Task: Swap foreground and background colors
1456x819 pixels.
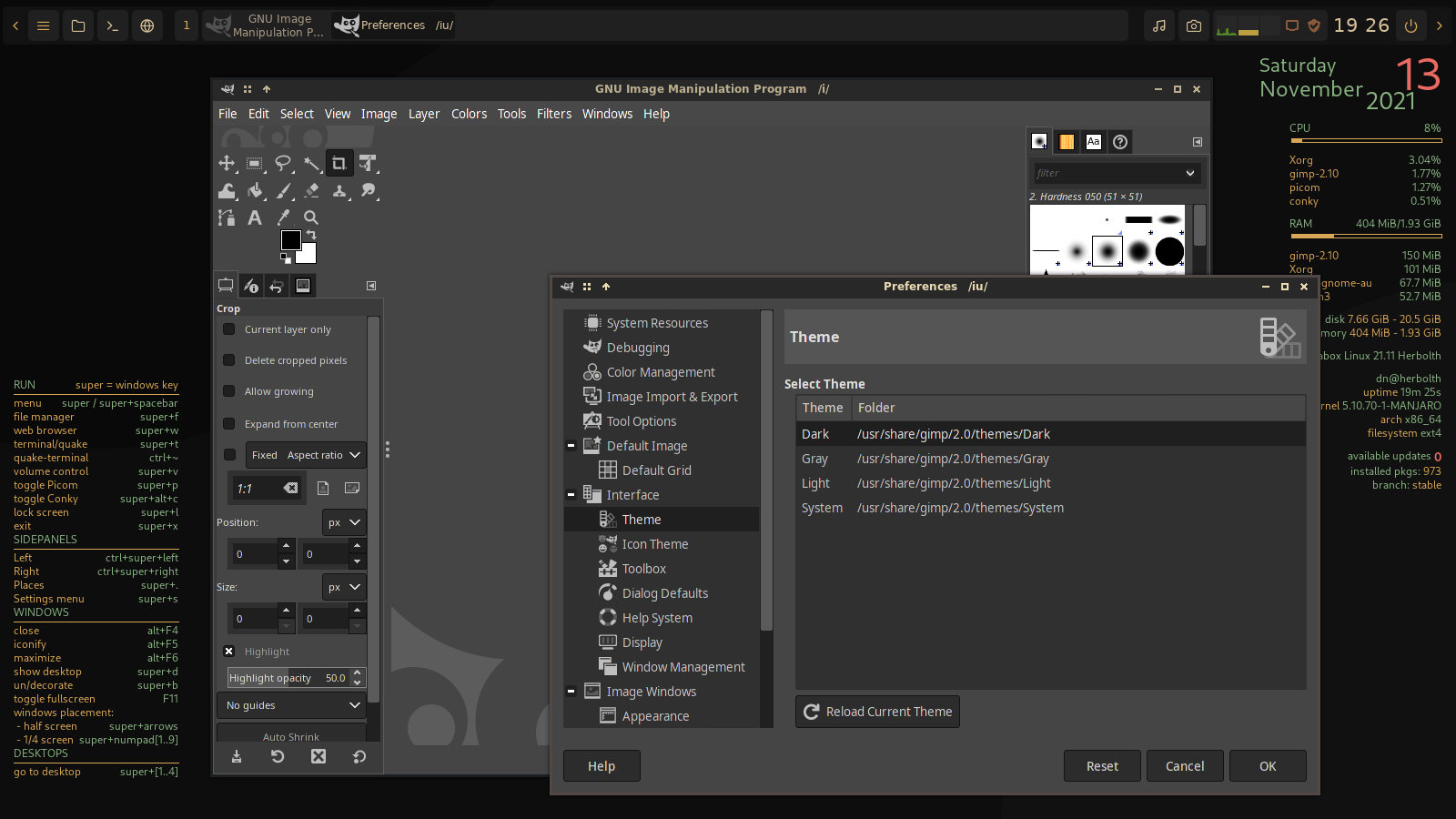Action: (x=311, y=235)
